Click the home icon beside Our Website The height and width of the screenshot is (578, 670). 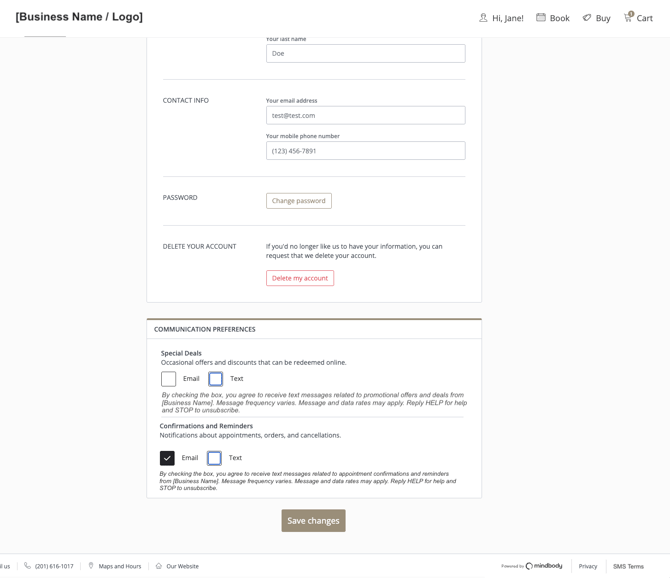159,566
